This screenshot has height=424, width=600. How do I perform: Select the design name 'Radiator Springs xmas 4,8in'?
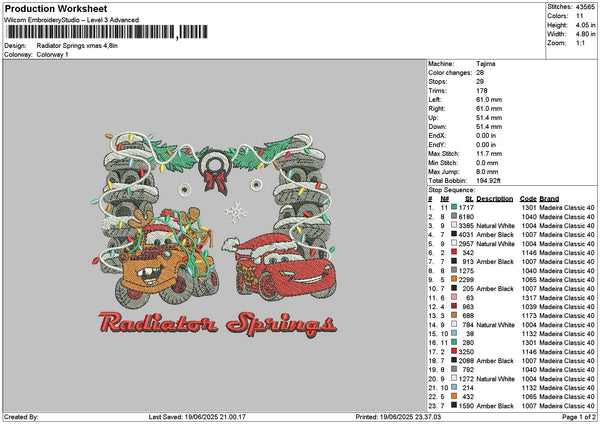[x=77, y=46]
